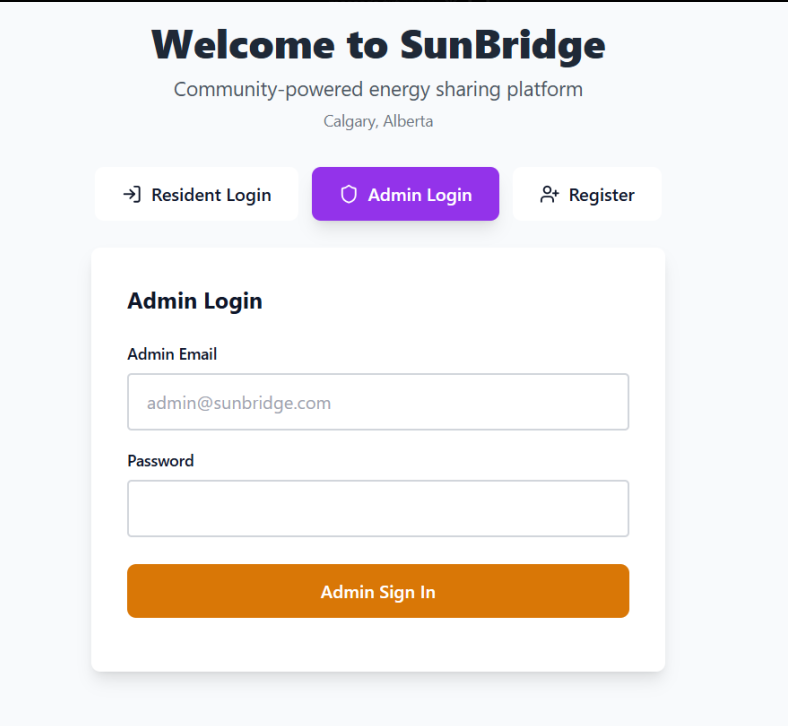Click the Password field label
Viewport: 788px width, 726px height.
click(x=161, y=461)
